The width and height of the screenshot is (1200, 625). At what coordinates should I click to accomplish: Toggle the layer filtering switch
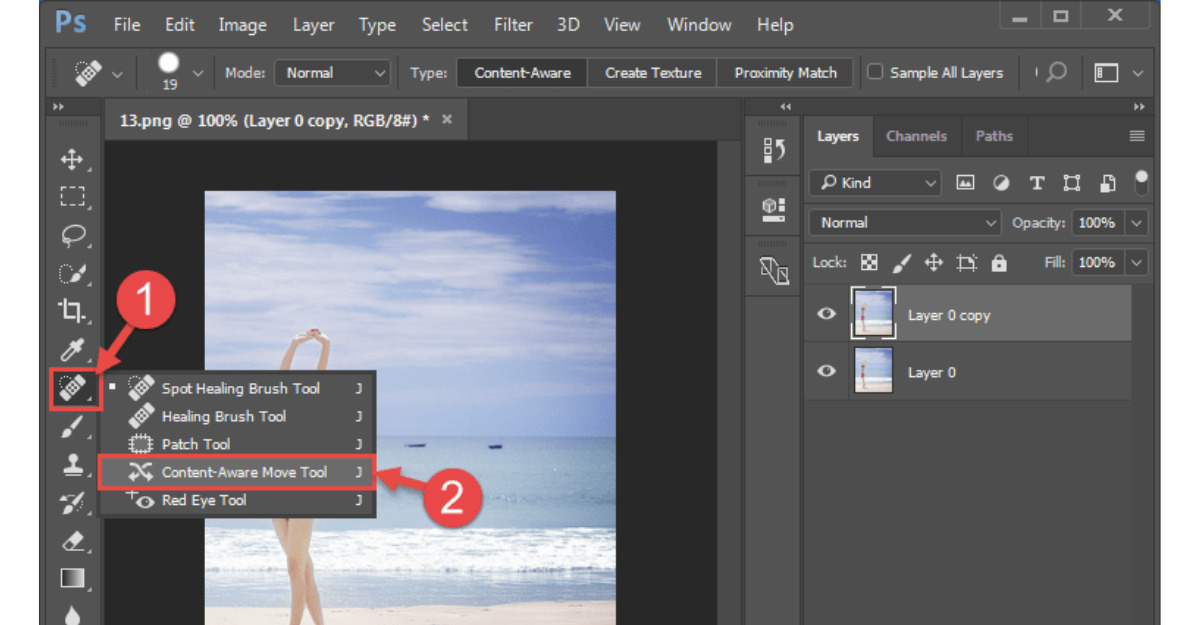coord(1142,182)
